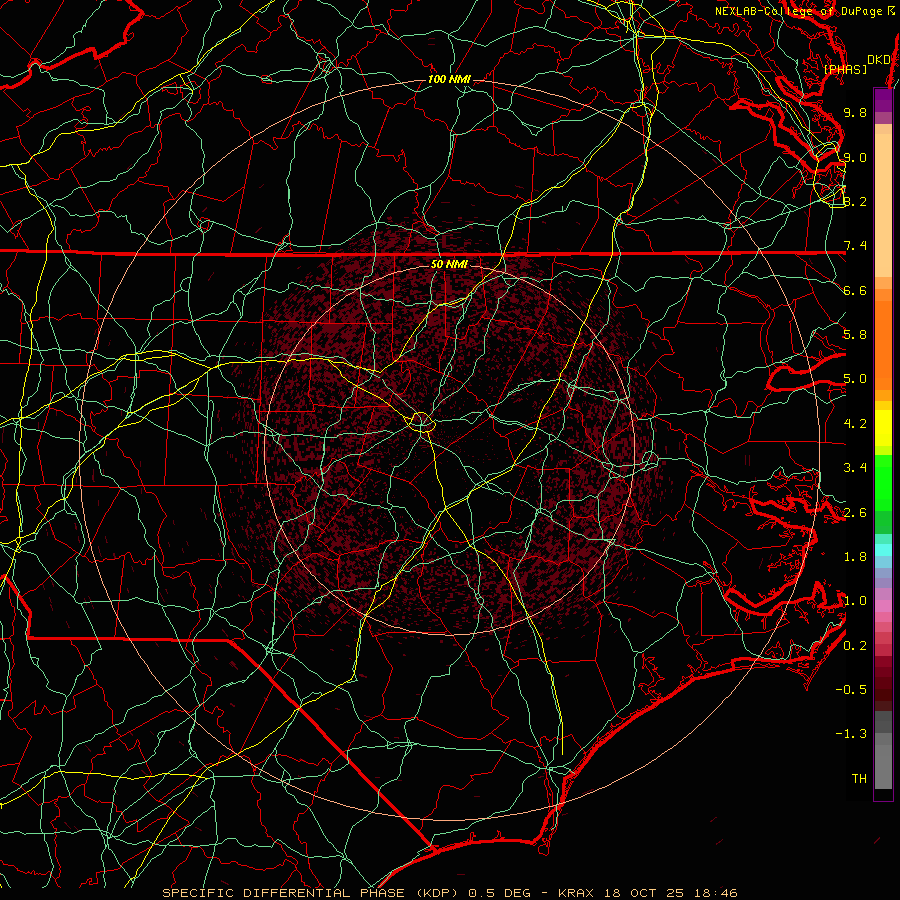
Task: Click the 100 NMI range ring label
Action: [x=449, y=79]
